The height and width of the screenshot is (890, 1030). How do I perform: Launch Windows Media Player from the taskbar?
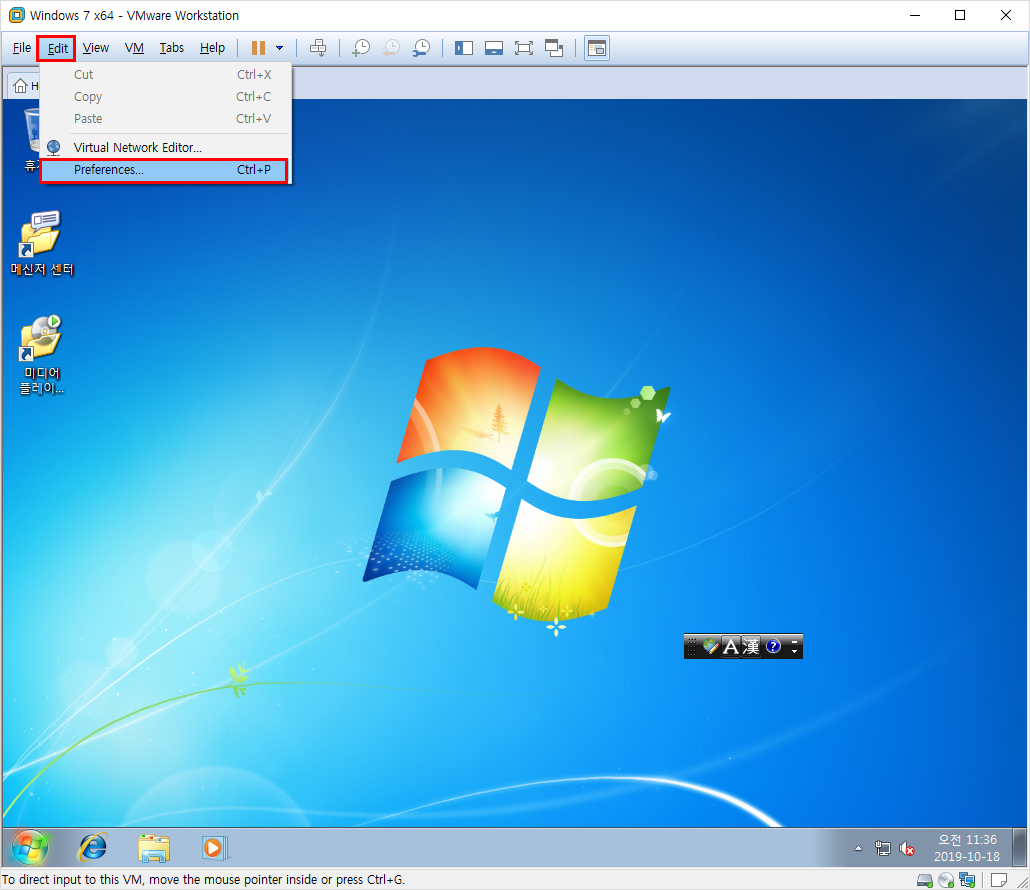point(214,847)
